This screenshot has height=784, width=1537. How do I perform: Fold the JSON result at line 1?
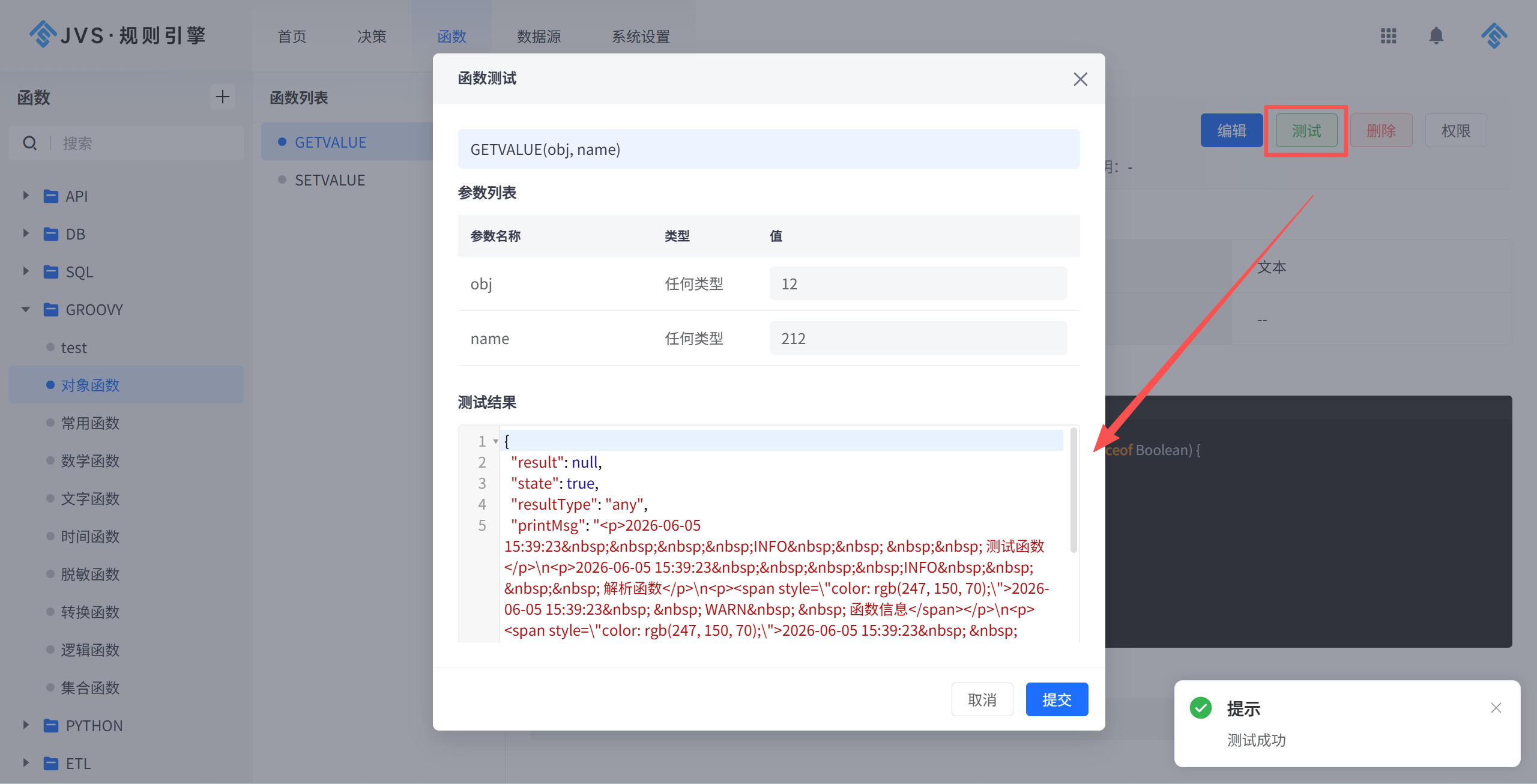click(x=495, y=441)
